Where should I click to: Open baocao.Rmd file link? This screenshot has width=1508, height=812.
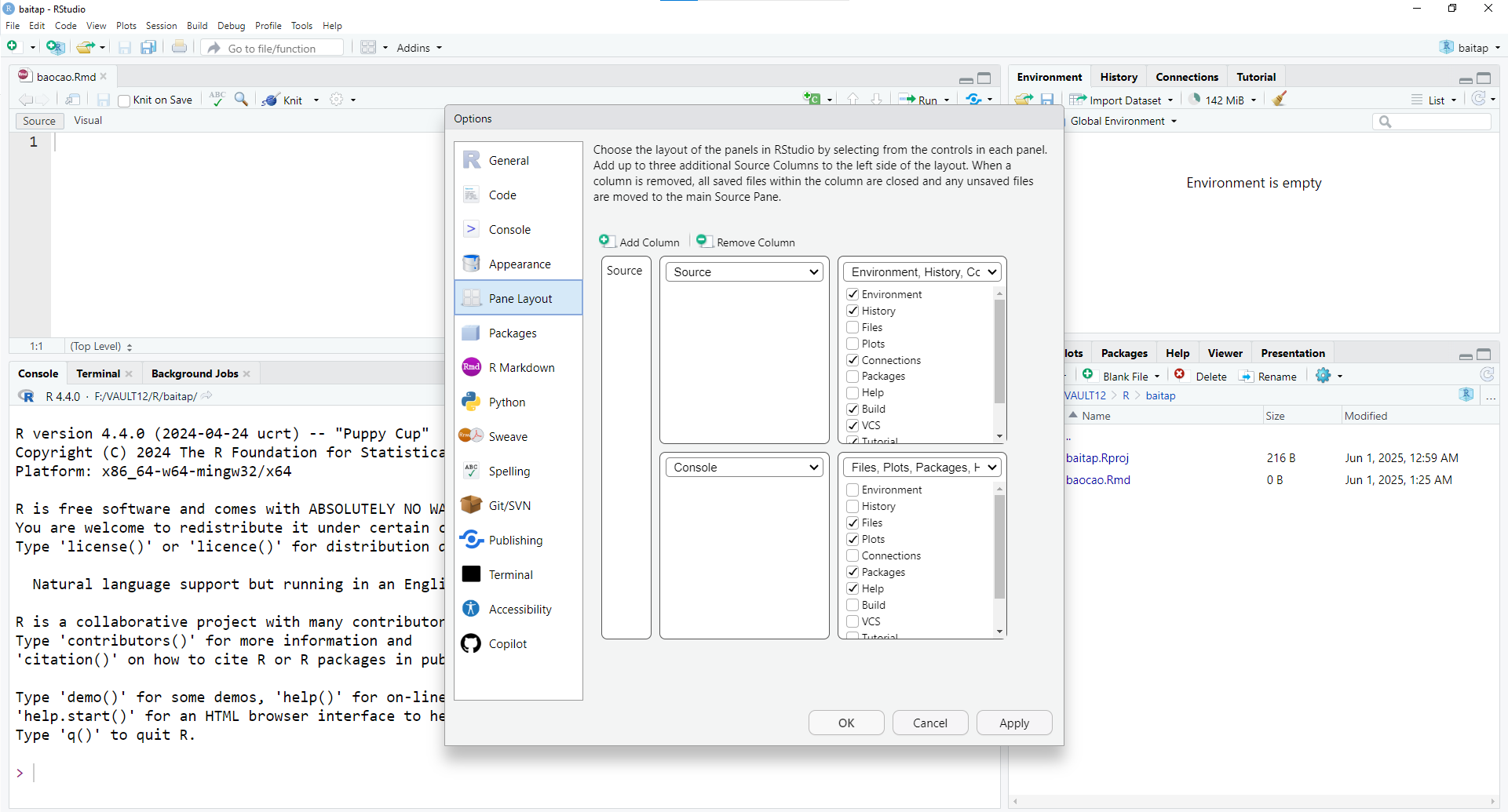1097,479
